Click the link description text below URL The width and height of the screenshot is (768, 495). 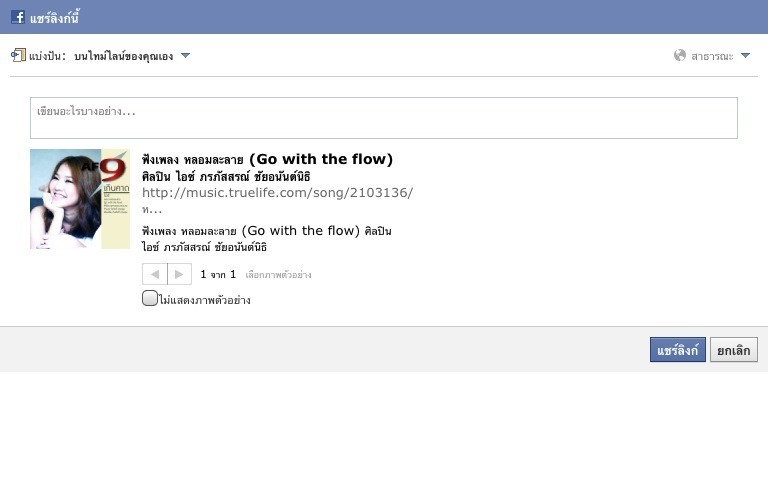266,238
